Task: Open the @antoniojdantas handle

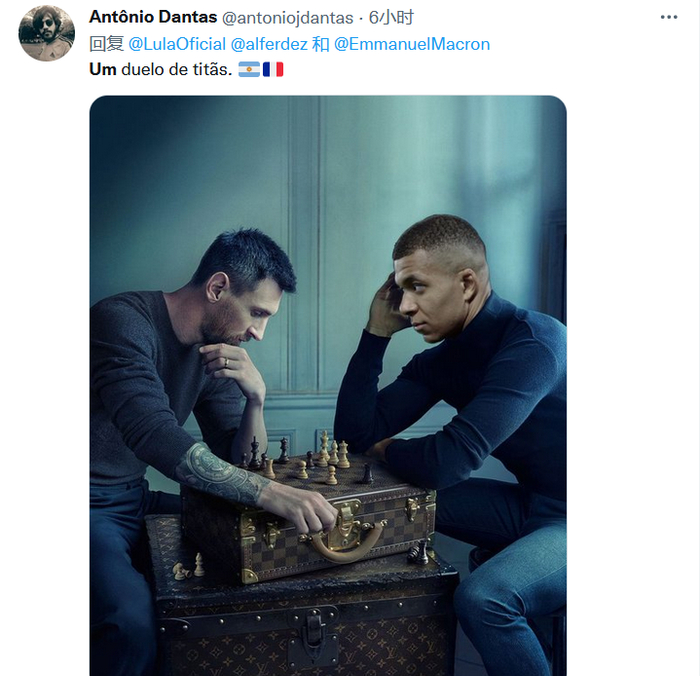Action: [288, 18]
